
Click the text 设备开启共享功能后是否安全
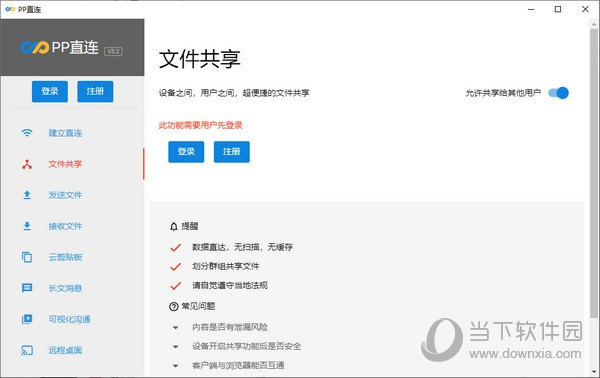(246, 347)
